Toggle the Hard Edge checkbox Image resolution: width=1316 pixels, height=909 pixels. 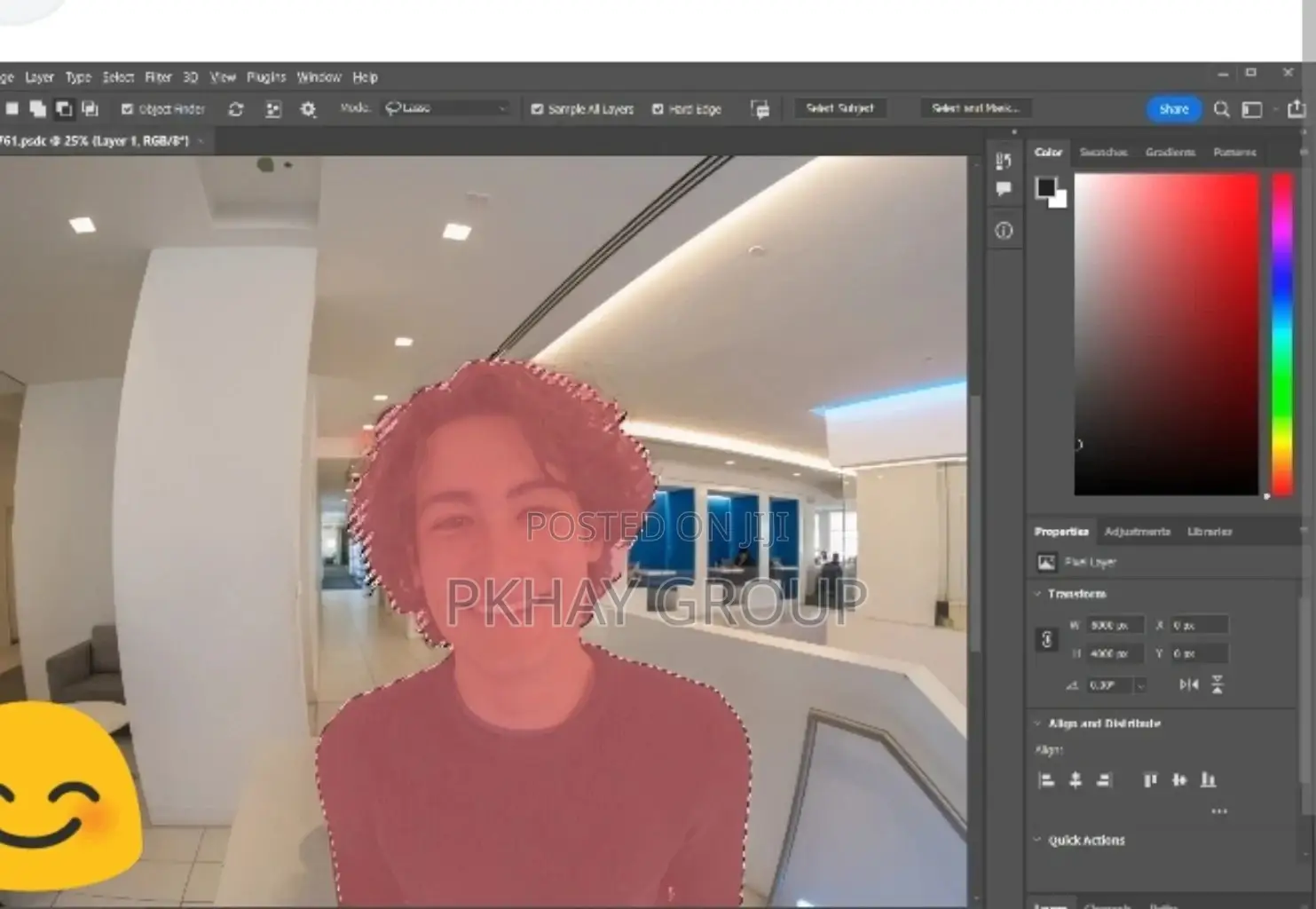click(x=658, y=109)
